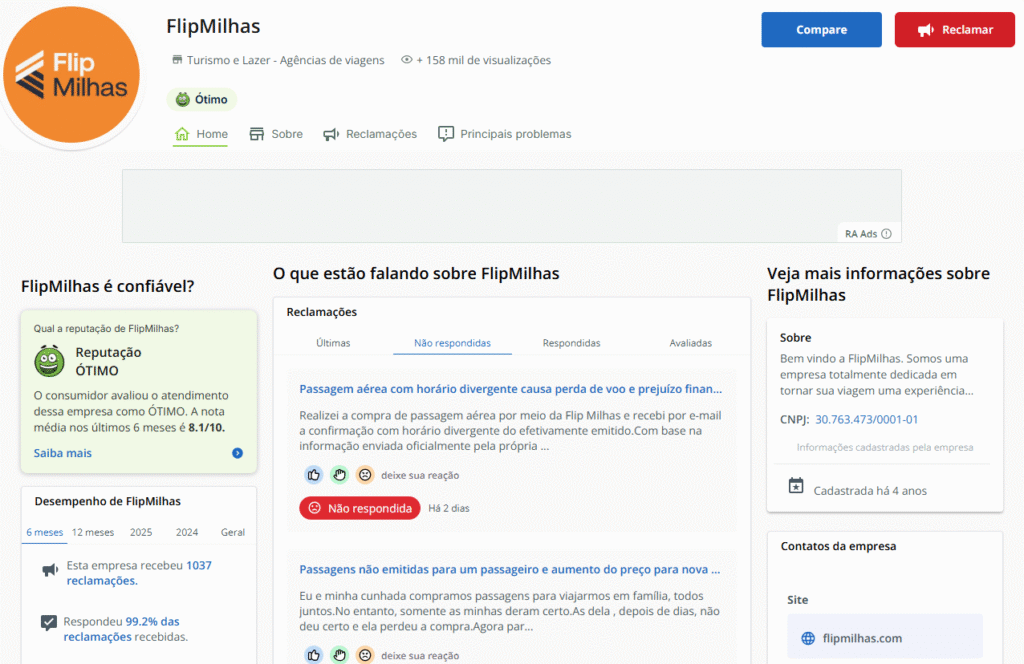The height and width of the screenshot is (664, 1024).
Task: Select the Respondidas complaints filter
Action: 571,343
